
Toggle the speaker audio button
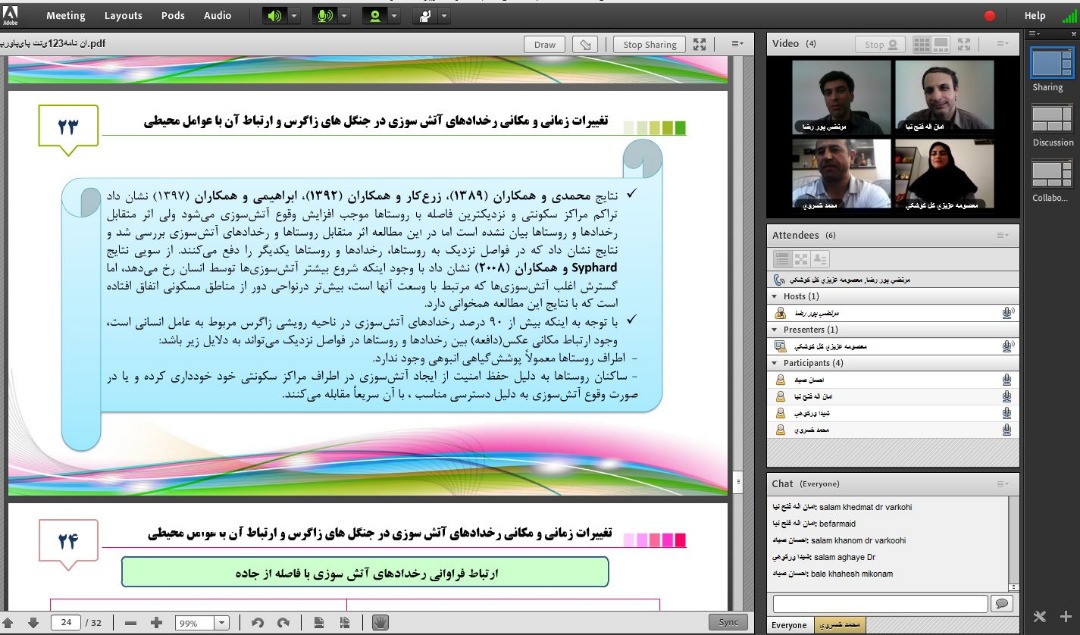point(274,16)
